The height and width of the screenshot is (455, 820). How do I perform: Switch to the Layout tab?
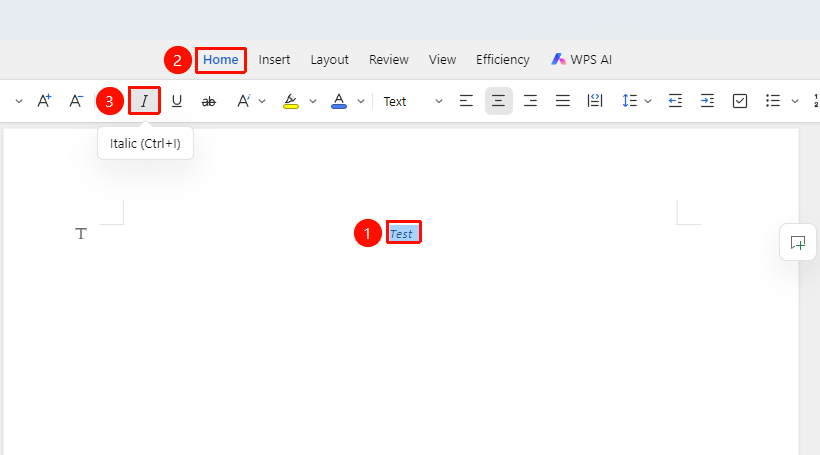(329, 60)
